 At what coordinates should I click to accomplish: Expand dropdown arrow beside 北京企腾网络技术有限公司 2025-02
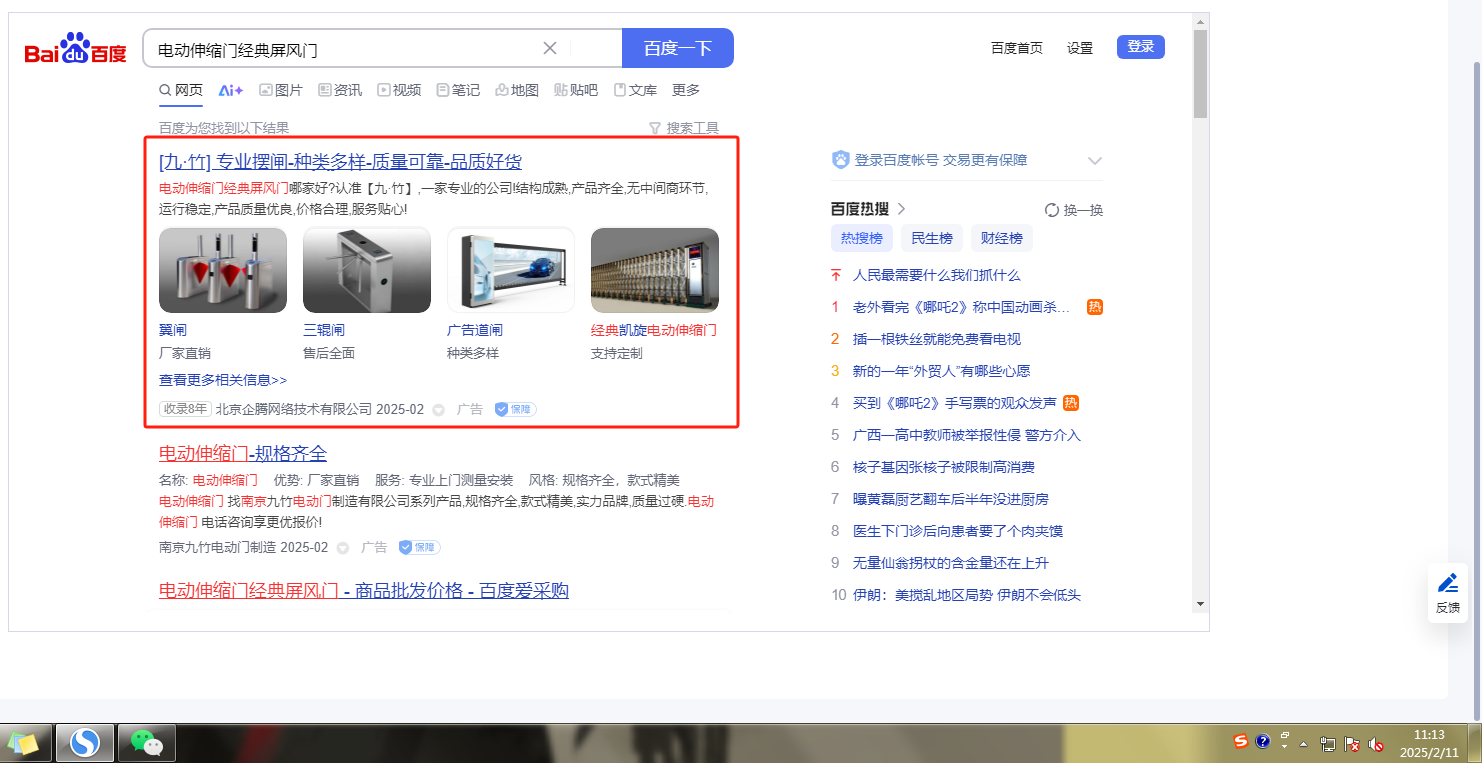tap(438, 410)
